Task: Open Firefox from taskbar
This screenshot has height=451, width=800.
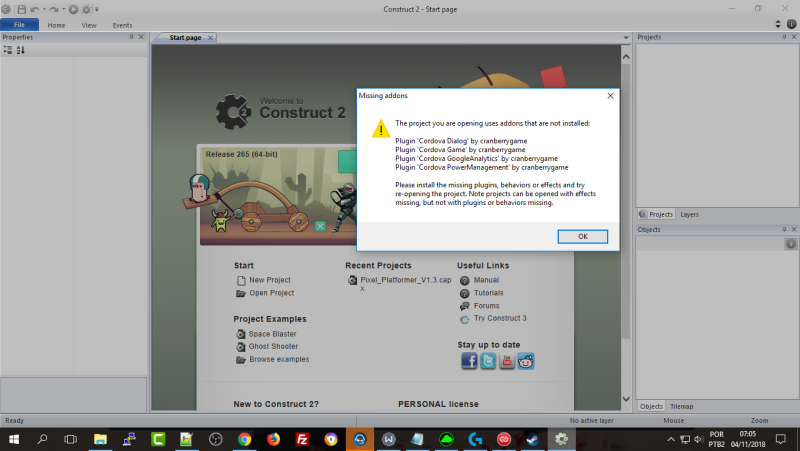Action: pyautogui.click(x=273, y=439)
